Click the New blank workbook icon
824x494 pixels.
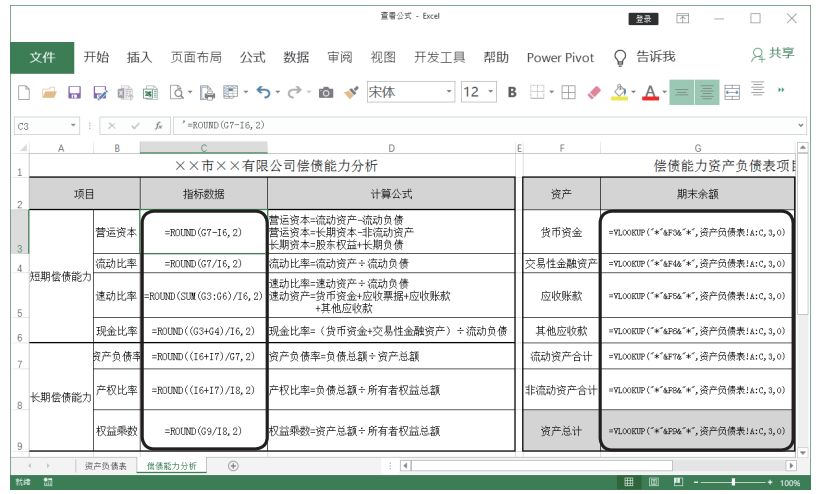tap(24, 92)
